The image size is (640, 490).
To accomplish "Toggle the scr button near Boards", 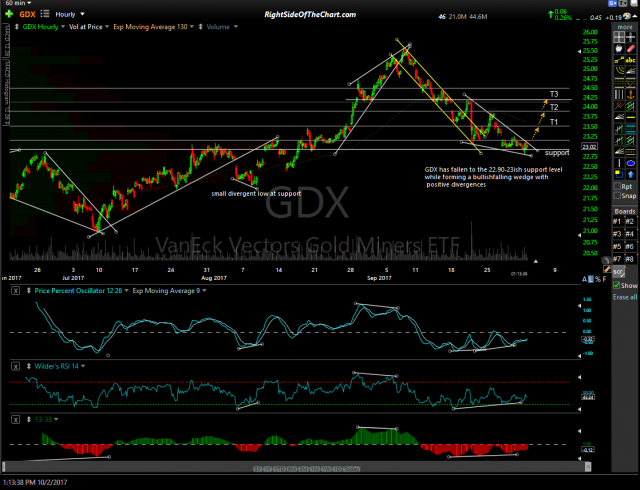I will click(619, 272).
